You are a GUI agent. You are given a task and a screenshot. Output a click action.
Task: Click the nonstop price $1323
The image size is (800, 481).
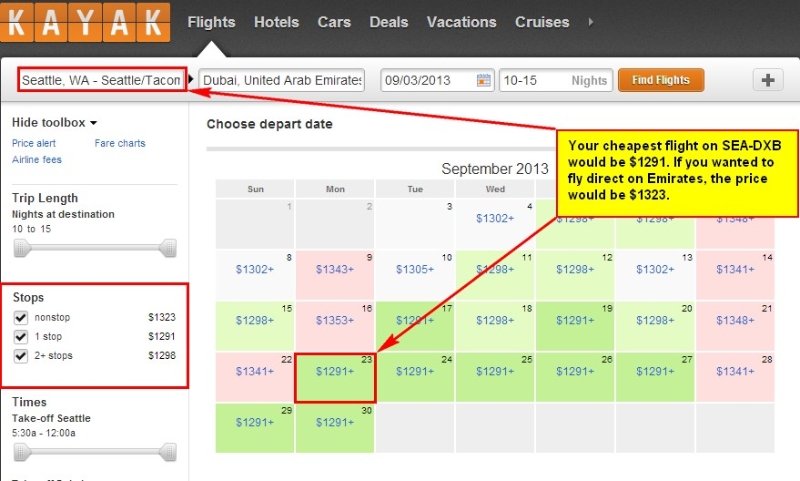[162, 317]
